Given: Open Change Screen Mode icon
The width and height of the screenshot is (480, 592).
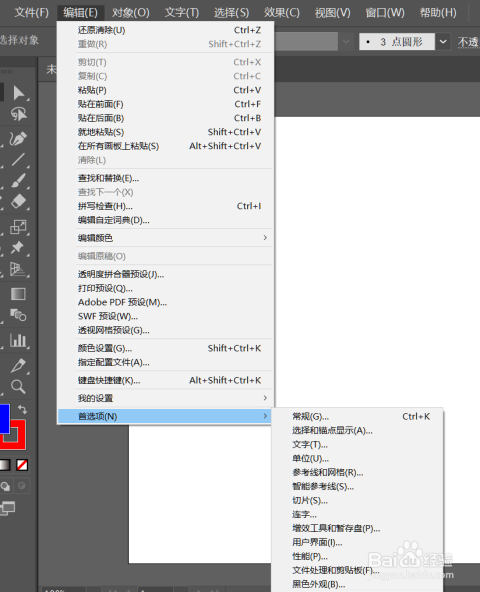Looking at the screenshot, I should (8, 508).
